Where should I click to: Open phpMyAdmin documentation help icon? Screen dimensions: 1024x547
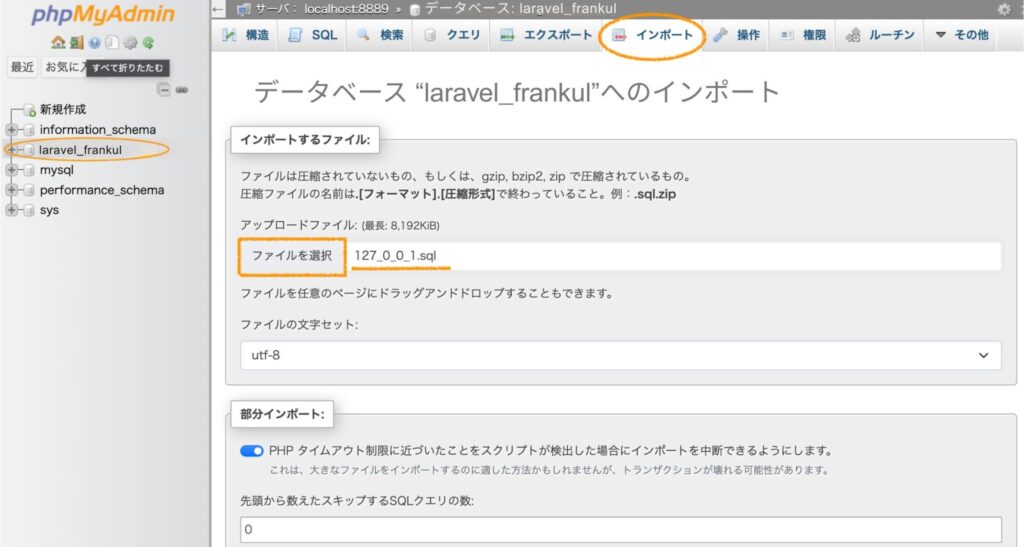click(95, 42)
